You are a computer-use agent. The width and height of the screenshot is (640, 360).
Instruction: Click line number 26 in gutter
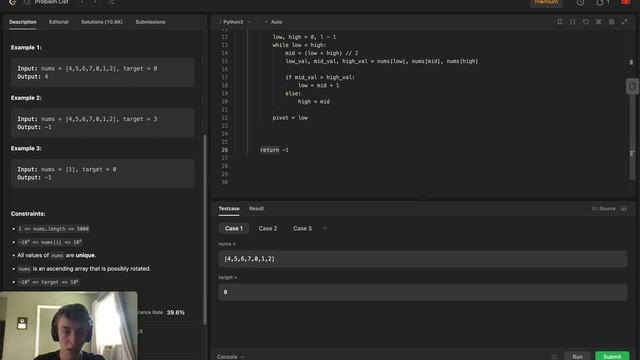[224, 150]
